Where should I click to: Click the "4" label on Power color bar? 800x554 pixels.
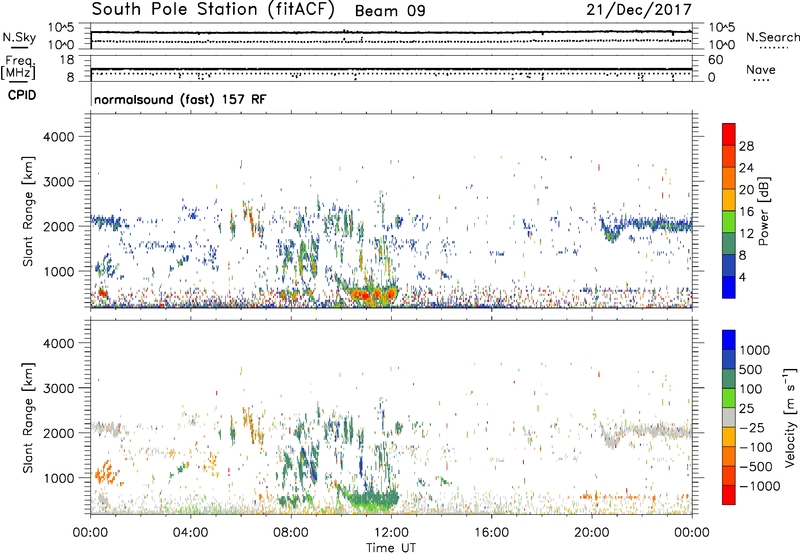(x=742, y=278)
